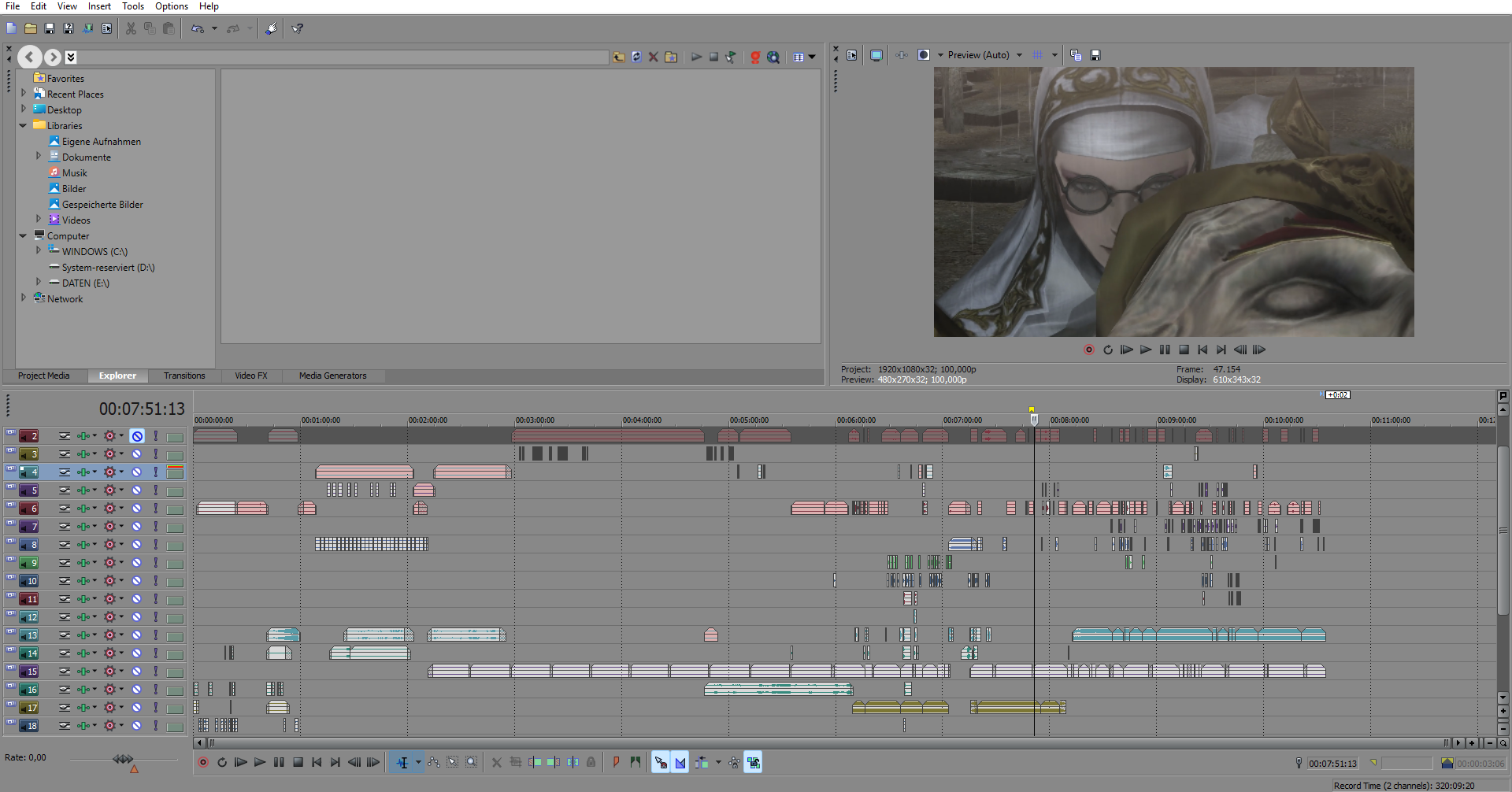The image size is (1512, 792).
Task: Click the Refresh icon in Explorer toolbar
Action: click(636, 57)
